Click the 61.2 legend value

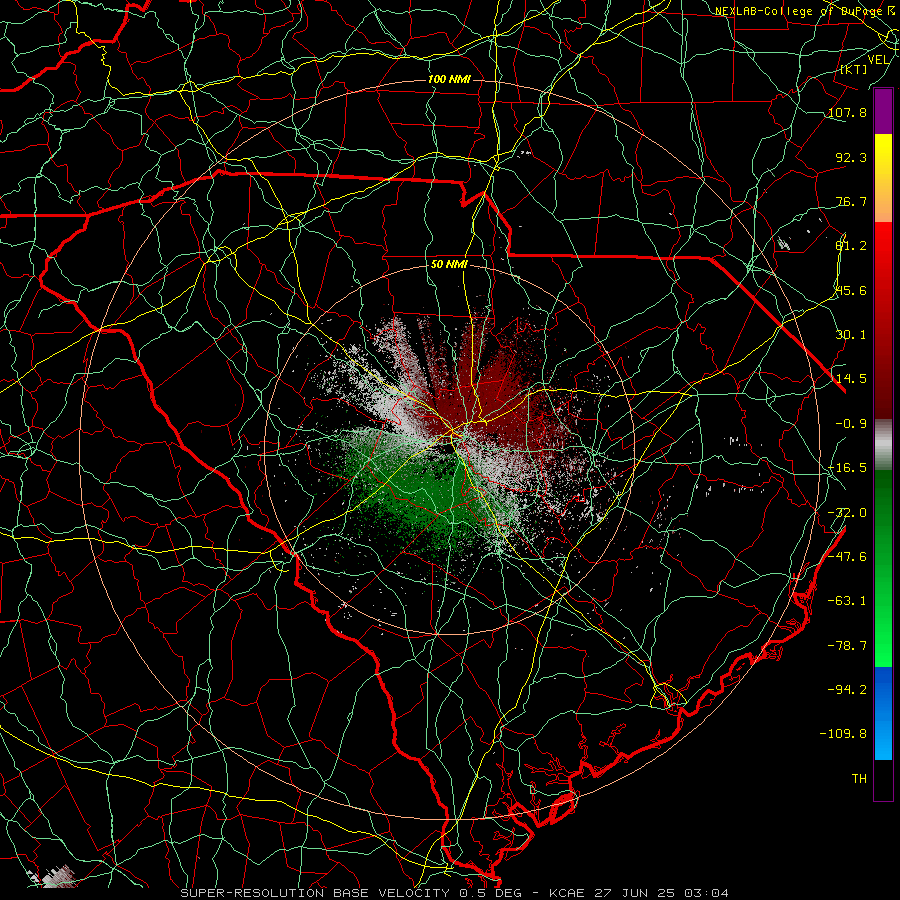(851, 246)
